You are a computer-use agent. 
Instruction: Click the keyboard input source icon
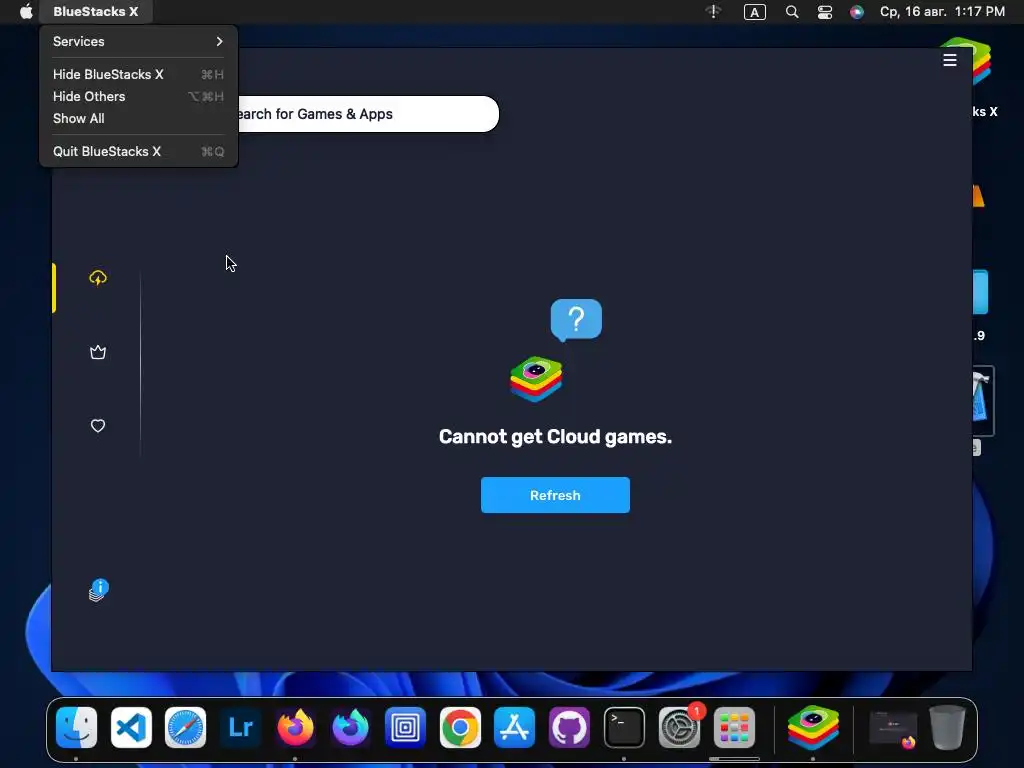tap(754, 12)
